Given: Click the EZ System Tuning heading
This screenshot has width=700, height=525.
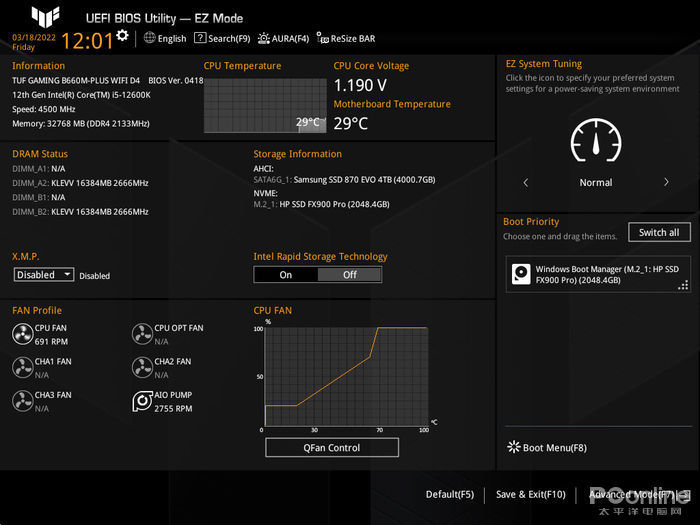Looking at the screenshot, I should coord(544,64).
